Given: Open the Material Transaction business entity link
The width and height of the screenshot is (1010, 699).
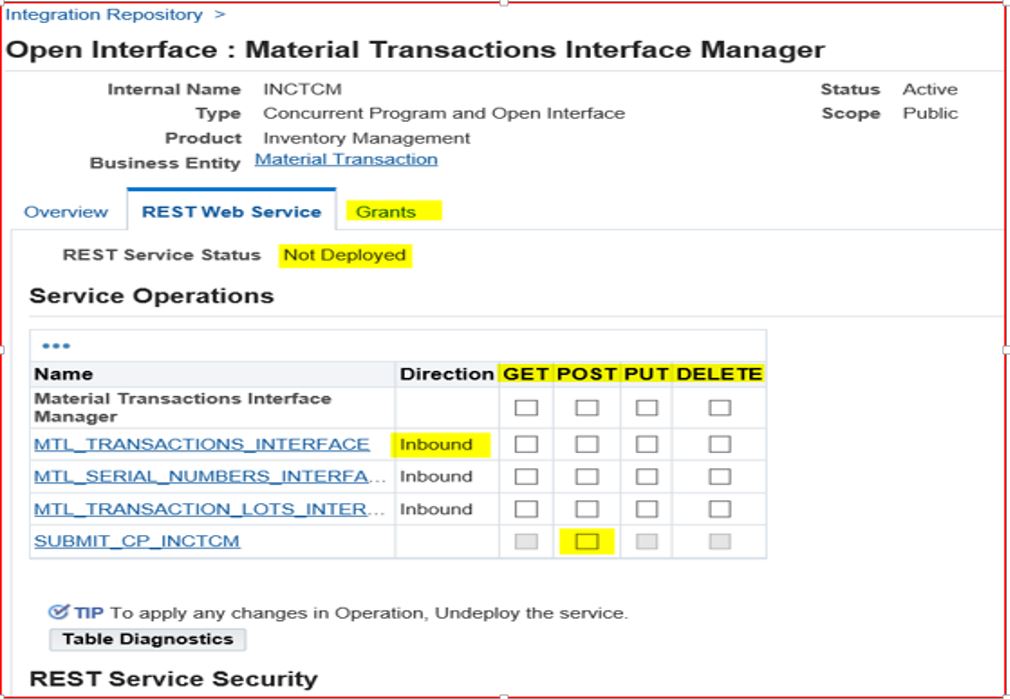Looking at the screenshot, I should [346, 159].
